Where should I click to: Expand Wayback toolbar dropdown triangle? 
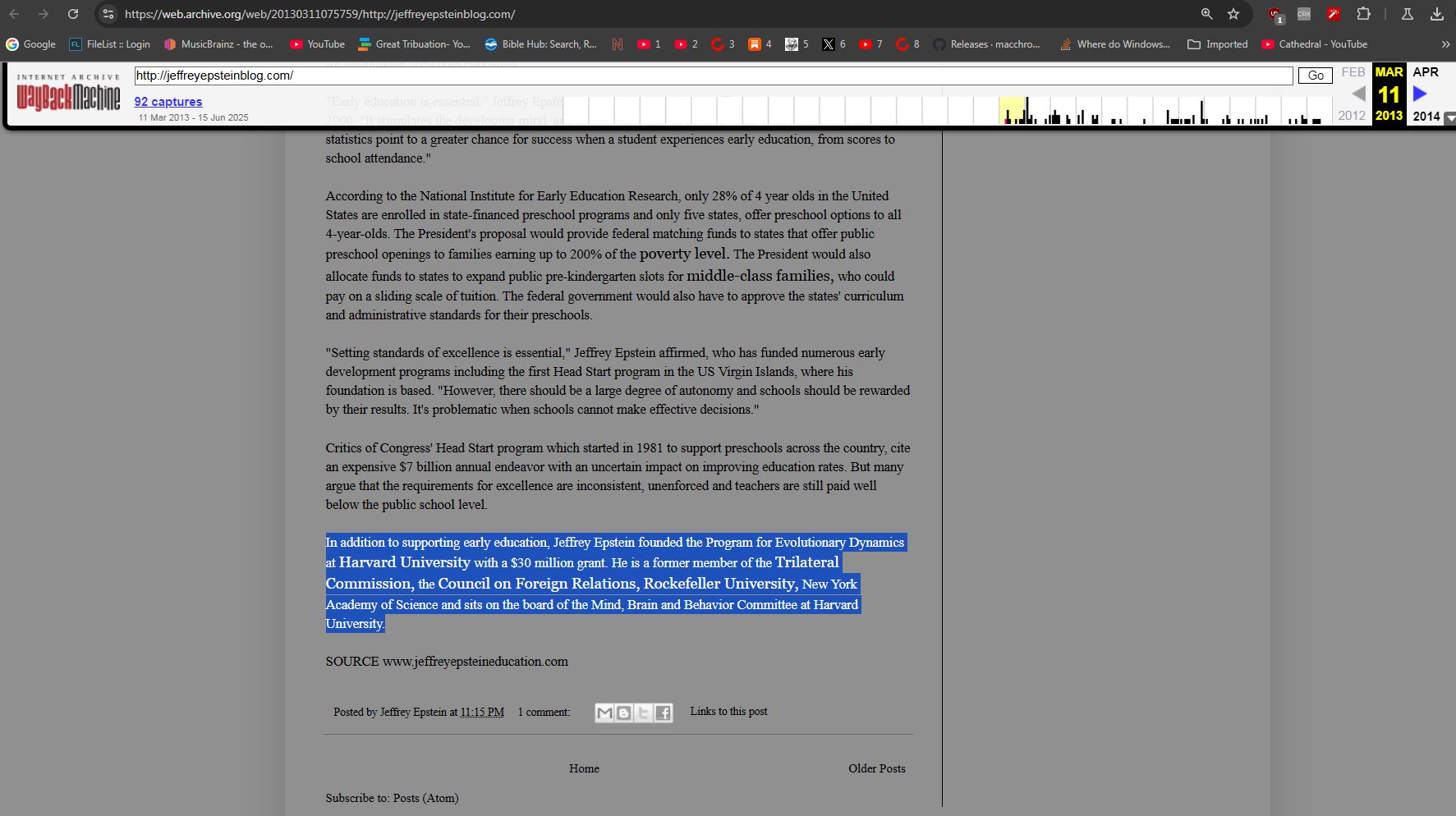point(1449,118)
